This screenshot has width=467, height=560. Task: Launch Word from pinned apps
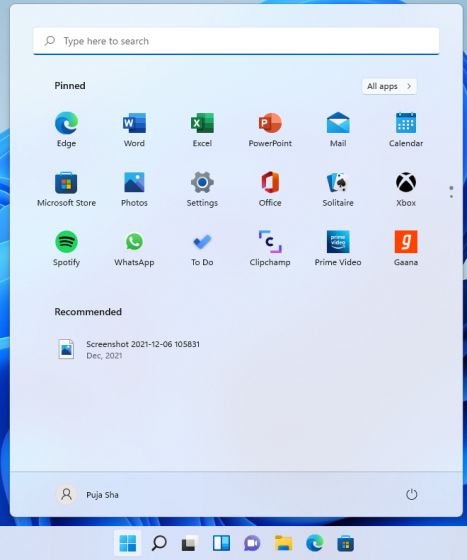134,129
